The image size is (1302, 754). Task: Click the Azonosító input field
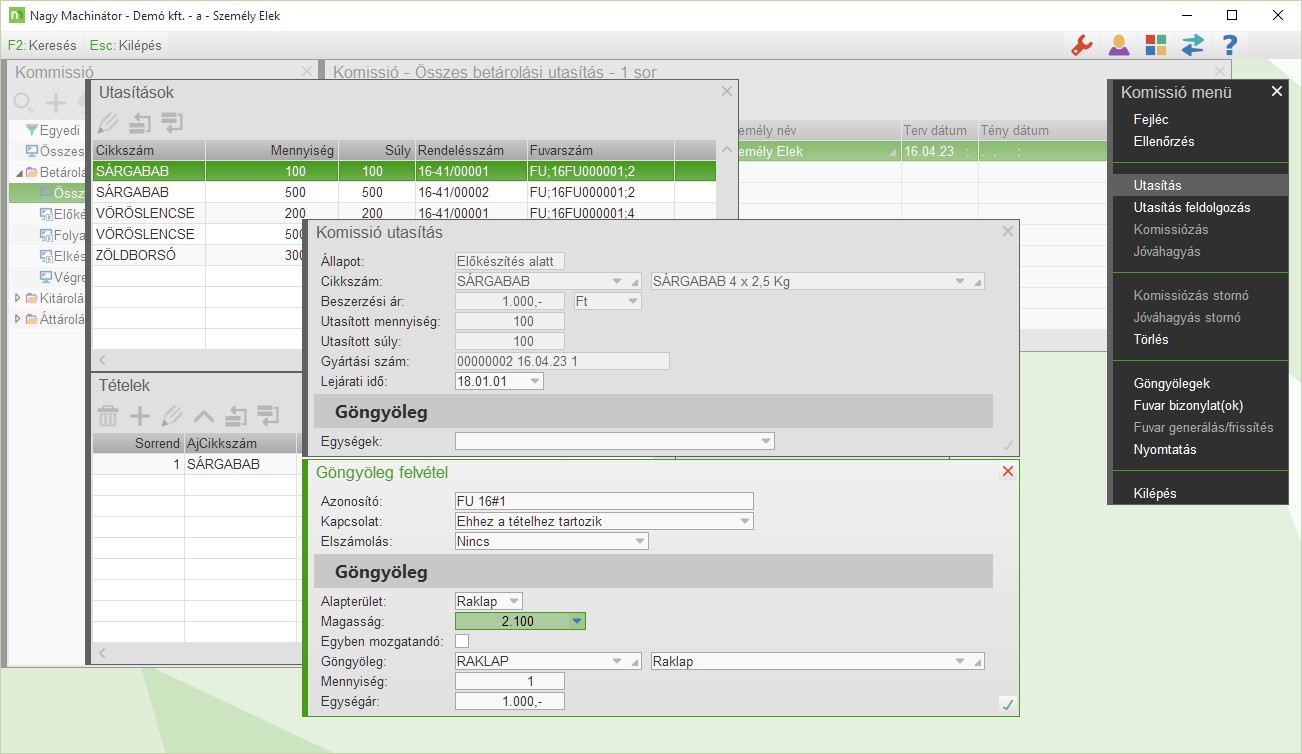click(604, 501)
